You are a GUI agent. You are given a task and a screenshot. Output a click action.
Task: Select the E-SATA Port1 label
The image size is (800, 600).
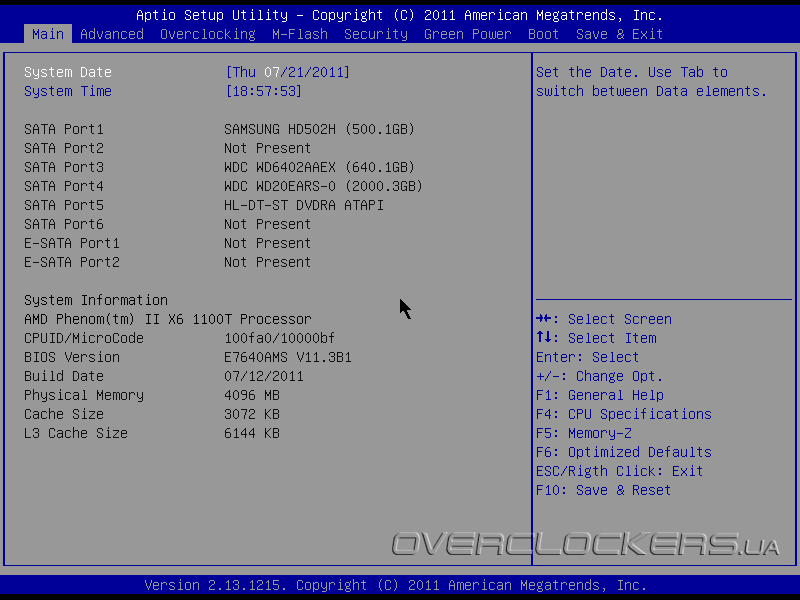72,243
